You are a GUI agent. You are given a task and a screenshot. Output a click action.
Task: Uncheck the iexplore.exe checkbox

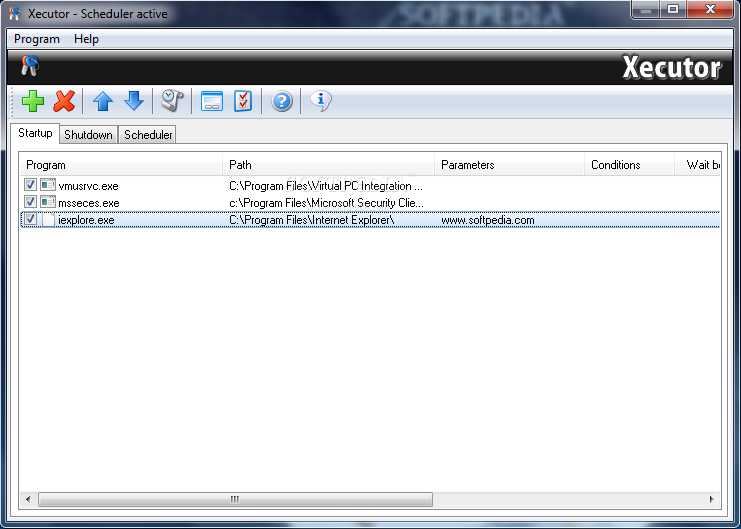pos(30,219)
